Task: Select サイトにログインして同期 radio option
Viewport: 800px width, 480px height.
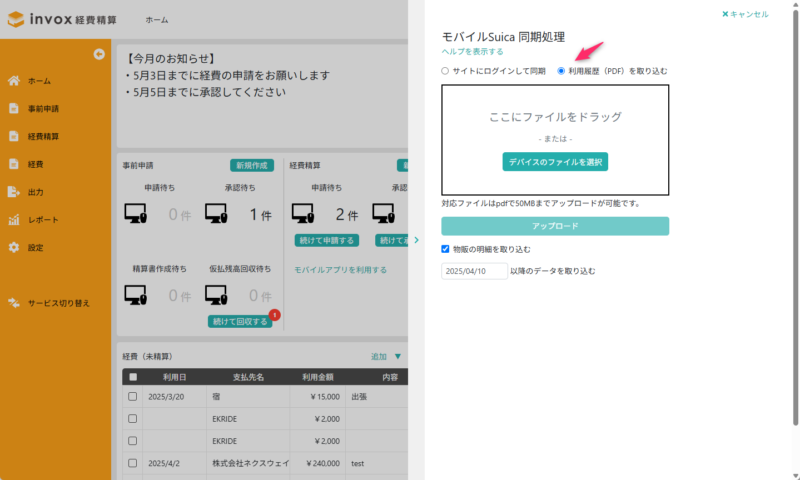Action: tap(445, 71)
